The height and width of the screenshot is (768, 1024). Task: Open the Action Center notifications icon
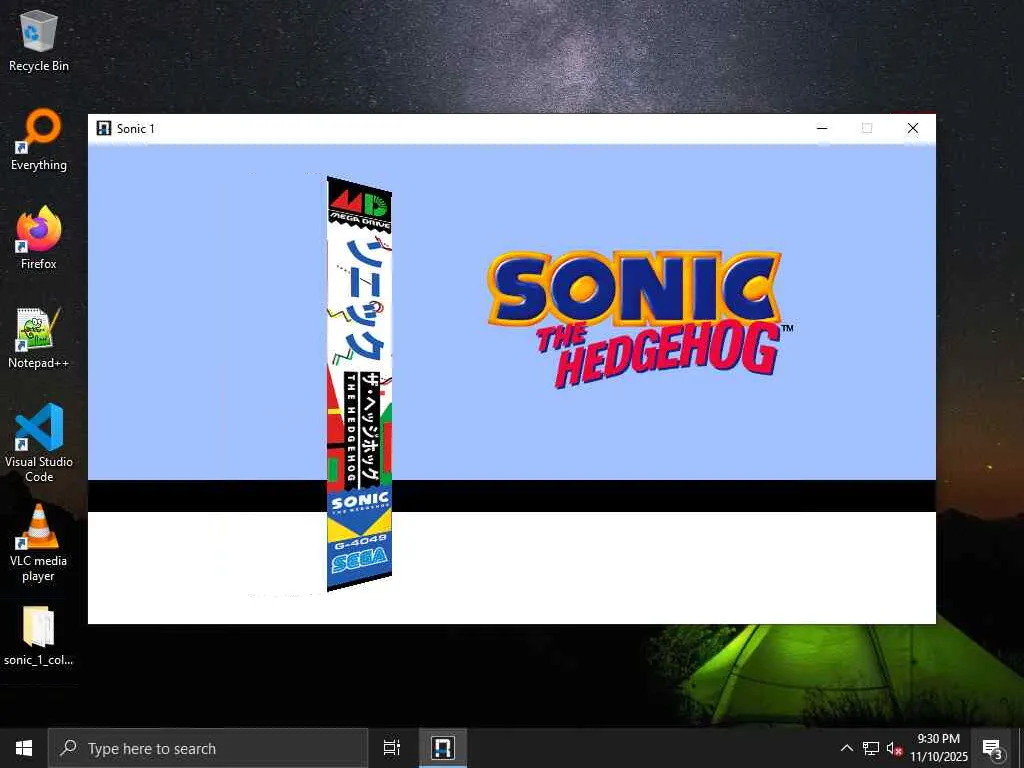click(992, 748)
